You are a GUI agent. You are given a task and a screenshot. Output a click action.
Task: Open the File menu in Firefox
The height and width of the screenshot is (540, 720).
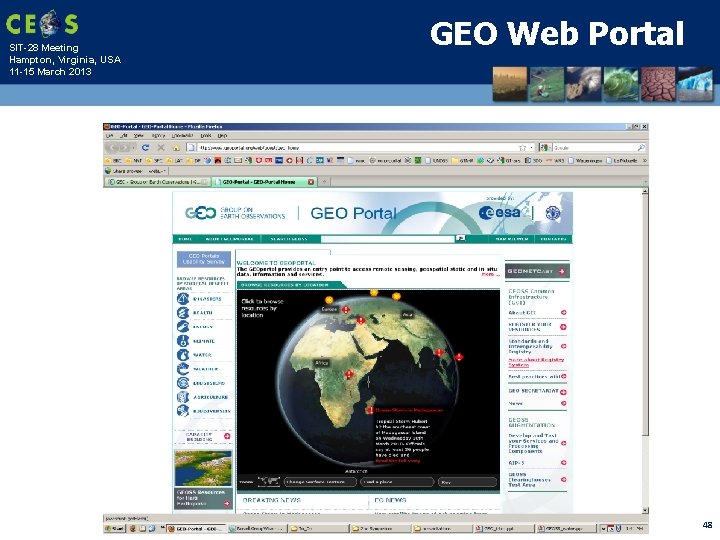[109, 136]
